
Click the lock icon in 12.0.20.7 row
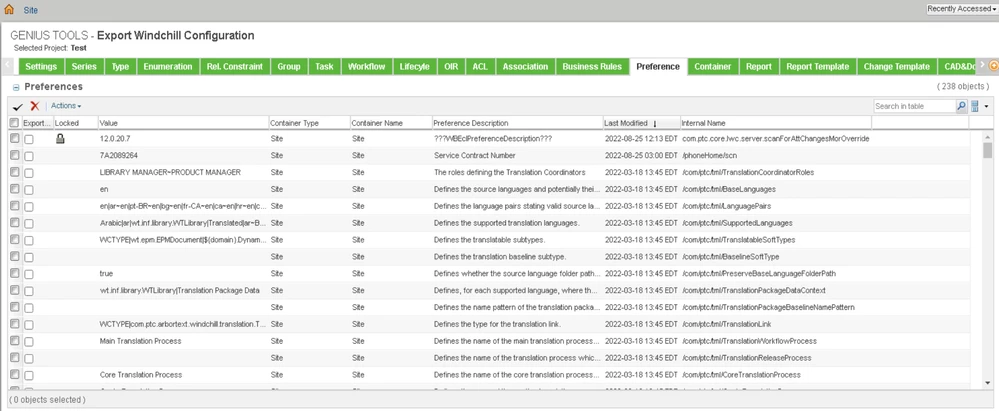(60, 138)
